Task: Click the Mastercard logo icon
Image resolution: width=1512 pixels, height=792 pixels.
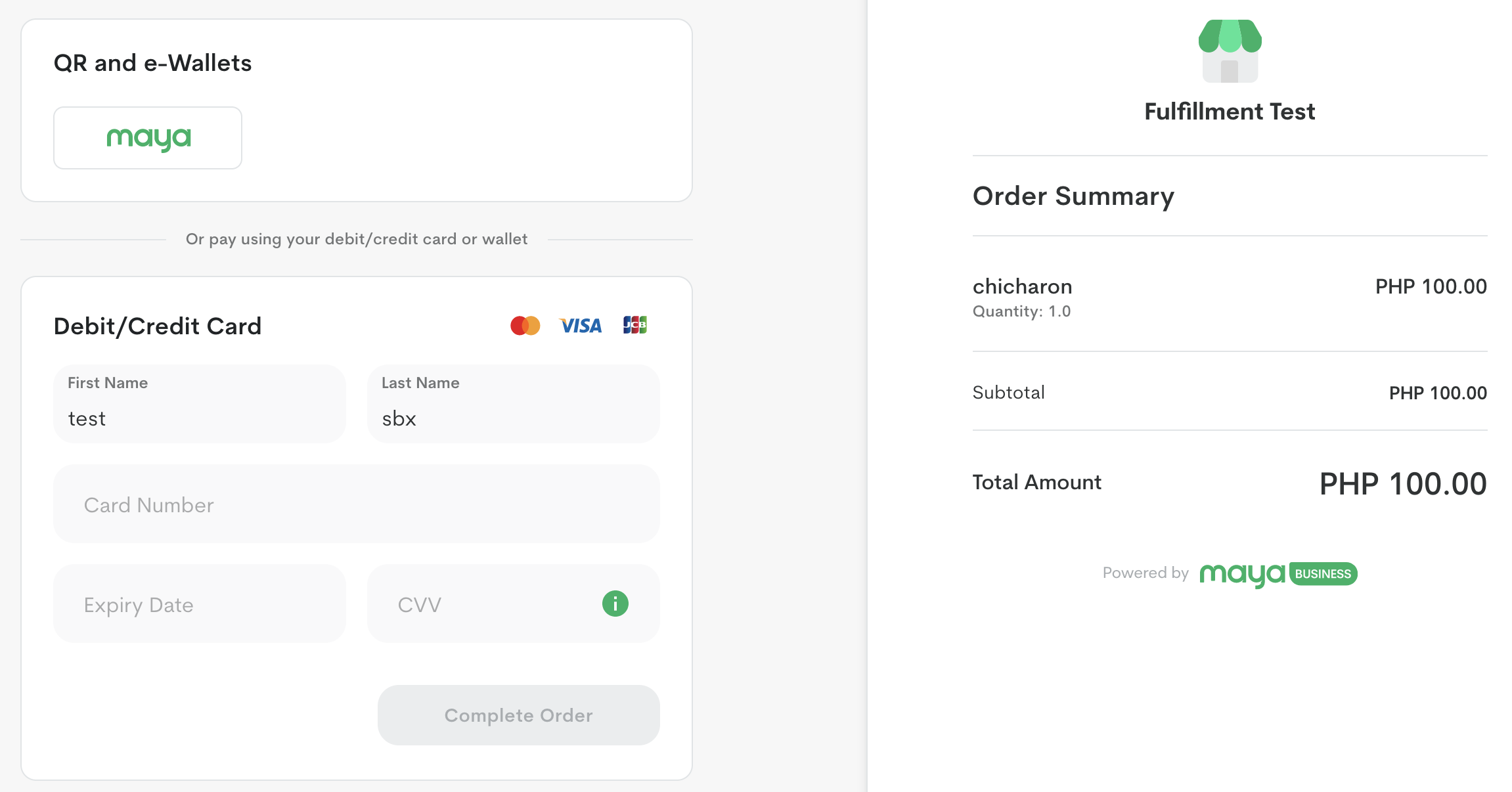Action: point(525,326)
